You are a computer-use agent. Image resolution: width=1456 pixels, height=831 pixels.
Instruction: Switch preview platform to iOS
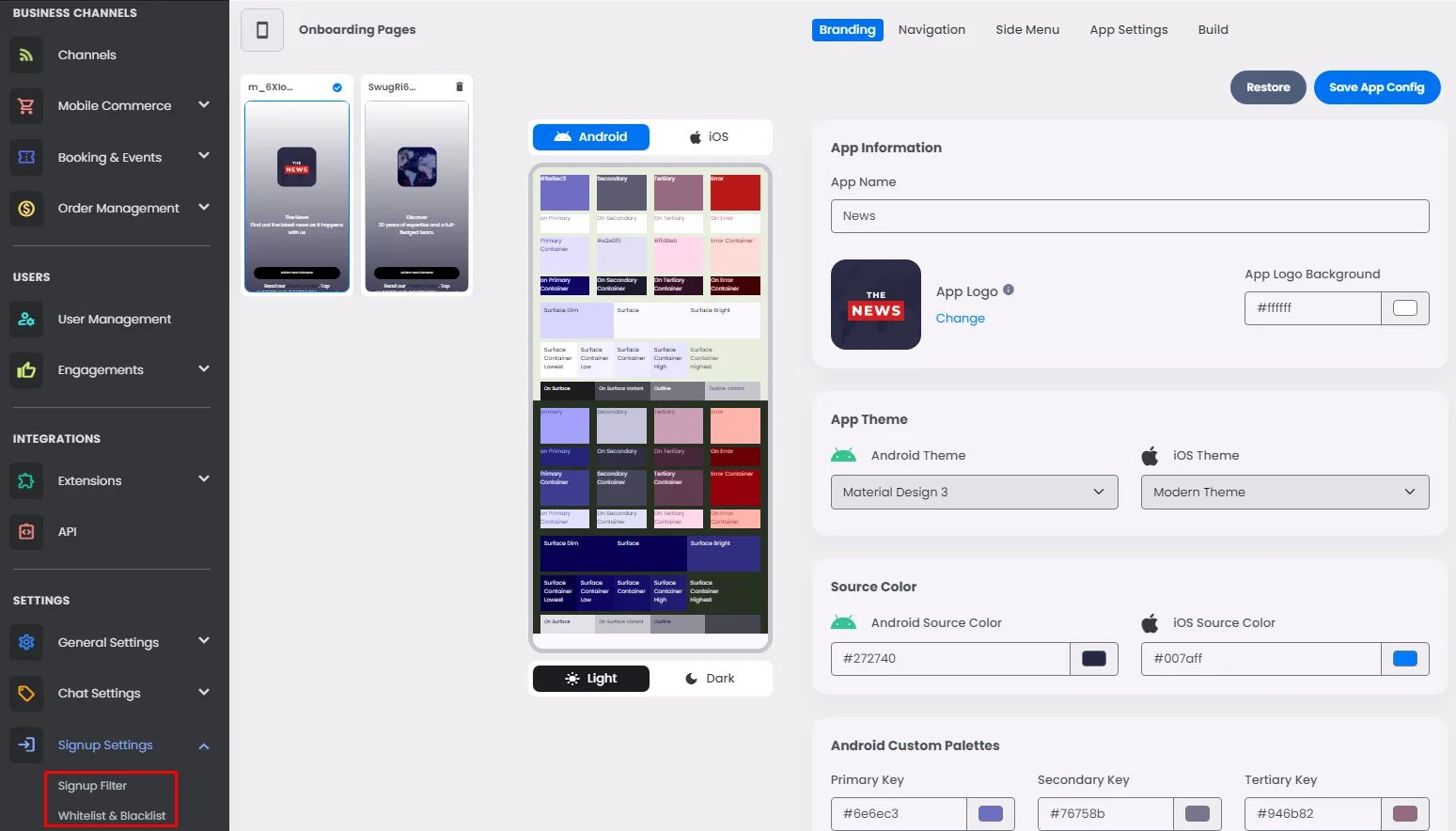pyautogui.click(x=710, y=137)
